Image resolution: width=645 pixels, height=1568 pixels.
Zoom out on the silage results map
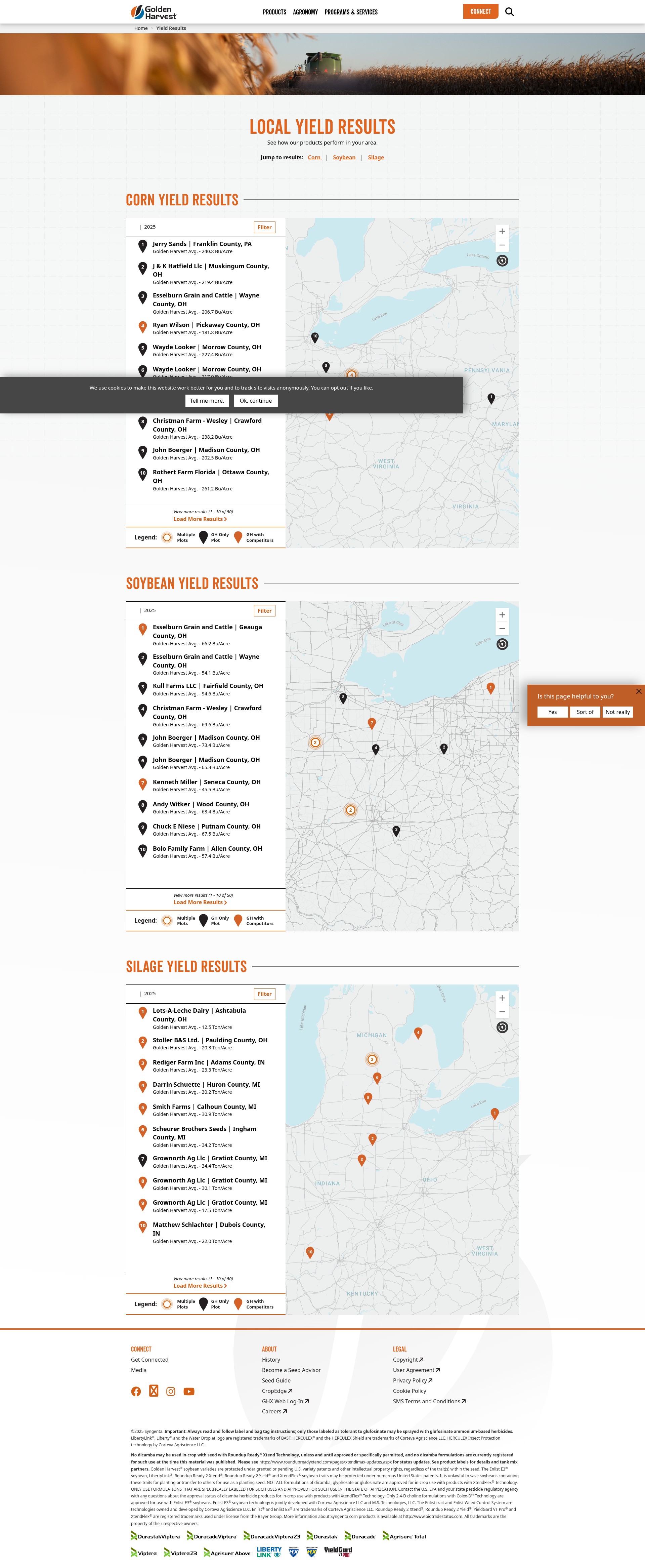(x=502, y=1012)
